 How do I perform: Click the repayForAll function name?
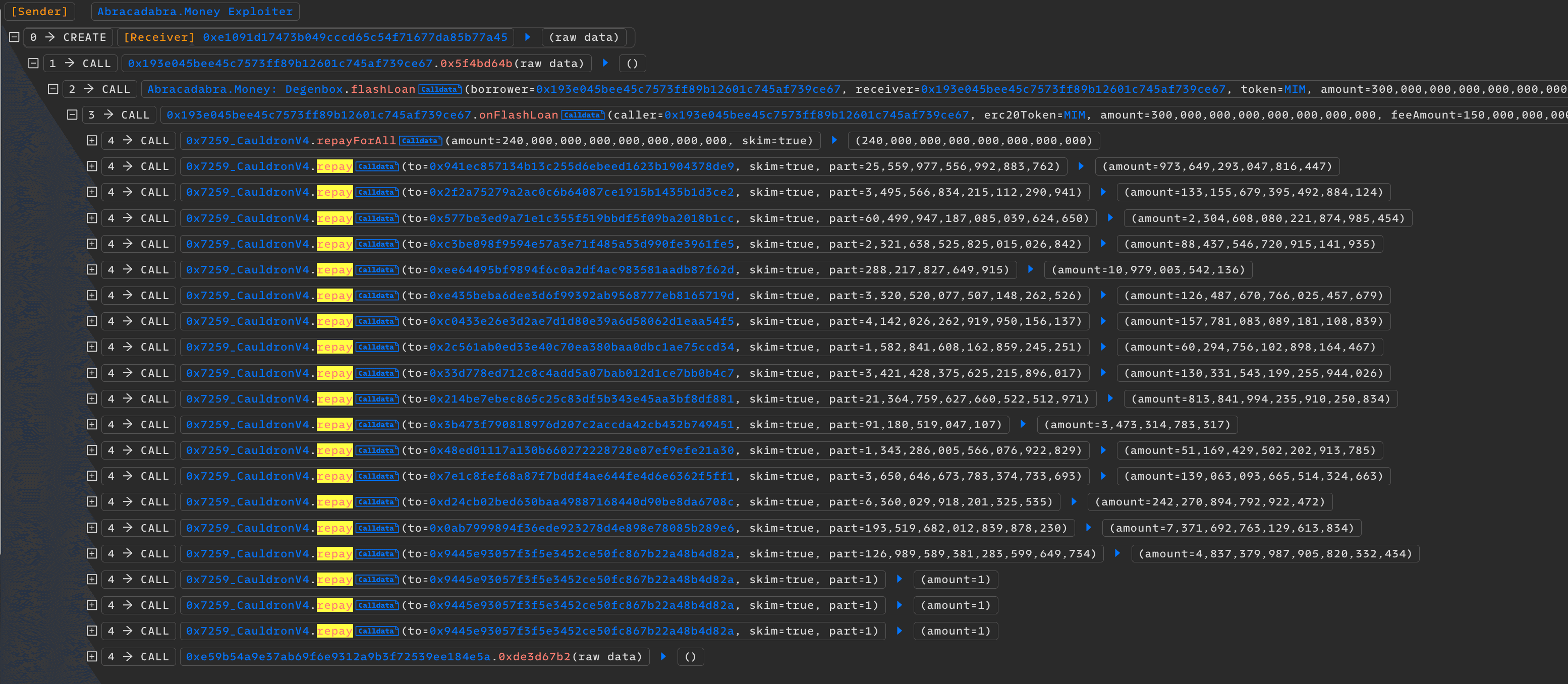coord(356,141)
